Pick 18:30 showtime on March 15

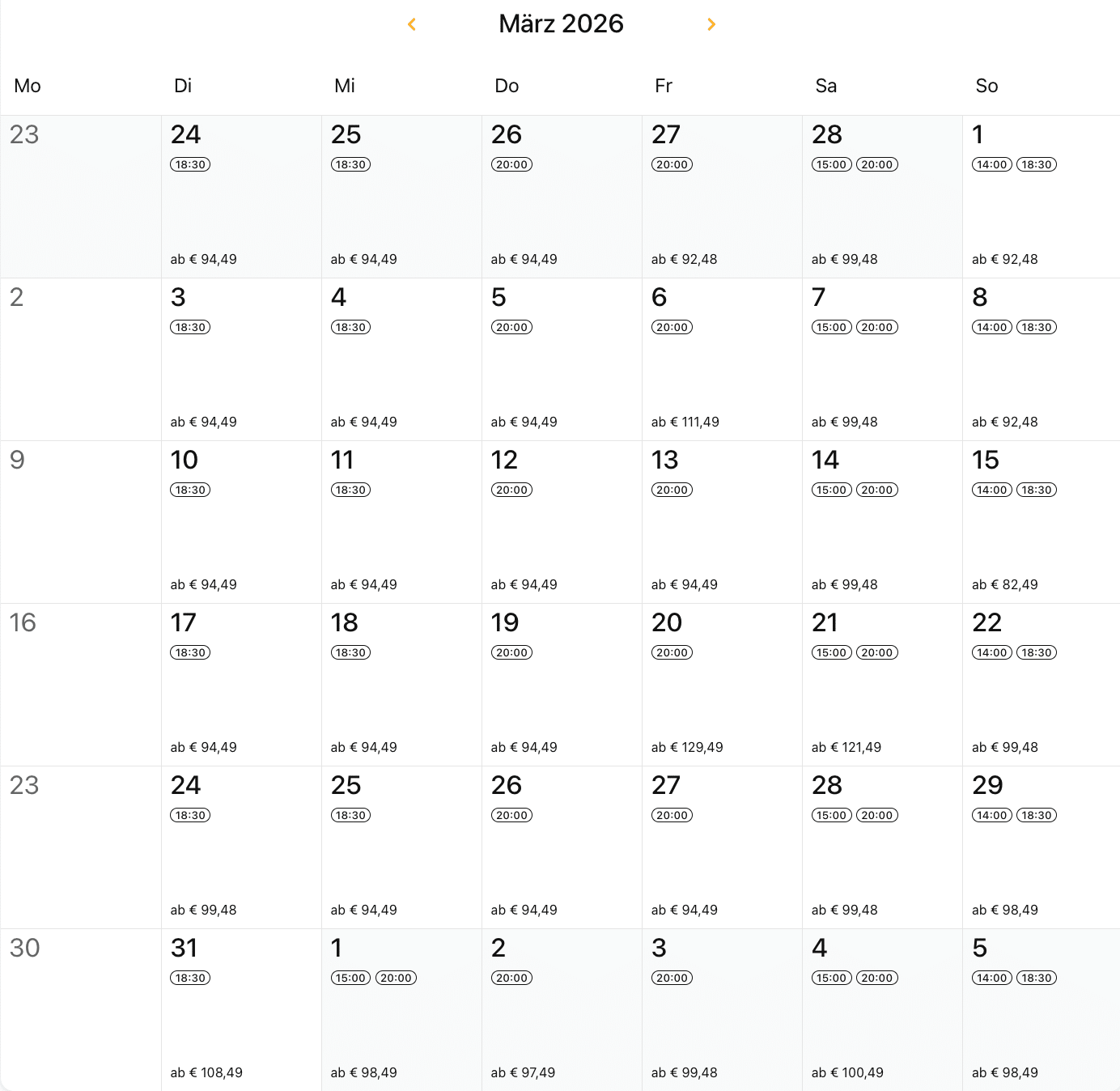point(1037,490)
